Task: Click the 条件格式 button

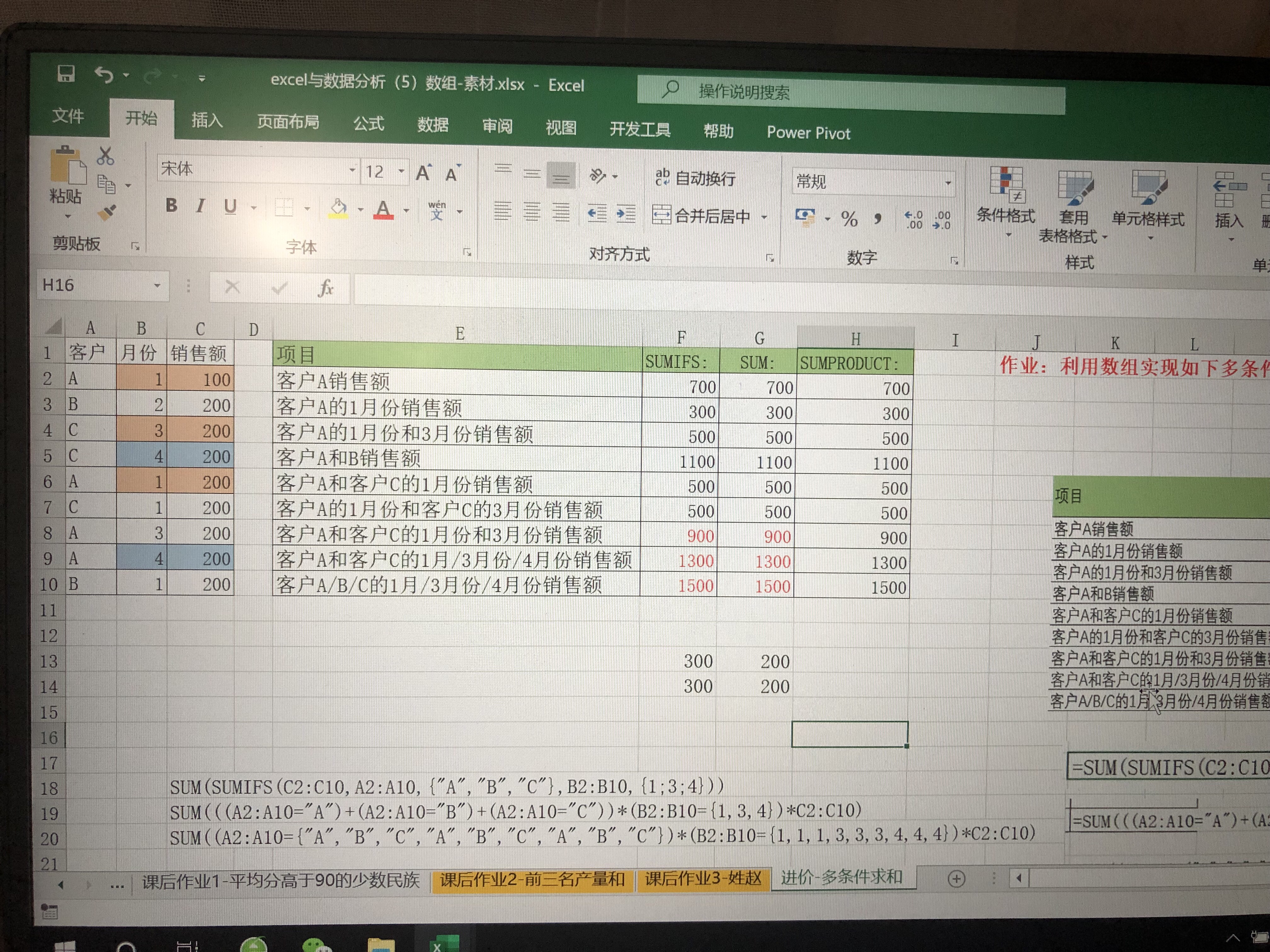Action: pyautogui.click(x=1005, y=198)
